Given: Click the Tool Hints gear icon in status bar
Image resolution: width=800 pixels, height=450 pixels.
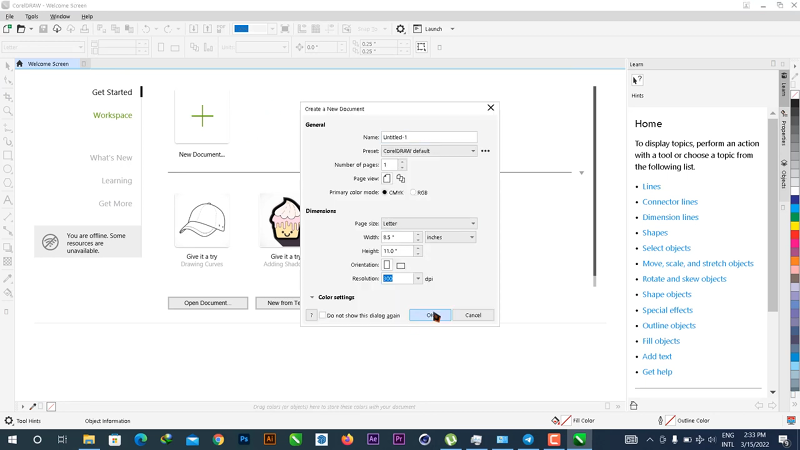Looking at the screenshot, I should [9, 421].
